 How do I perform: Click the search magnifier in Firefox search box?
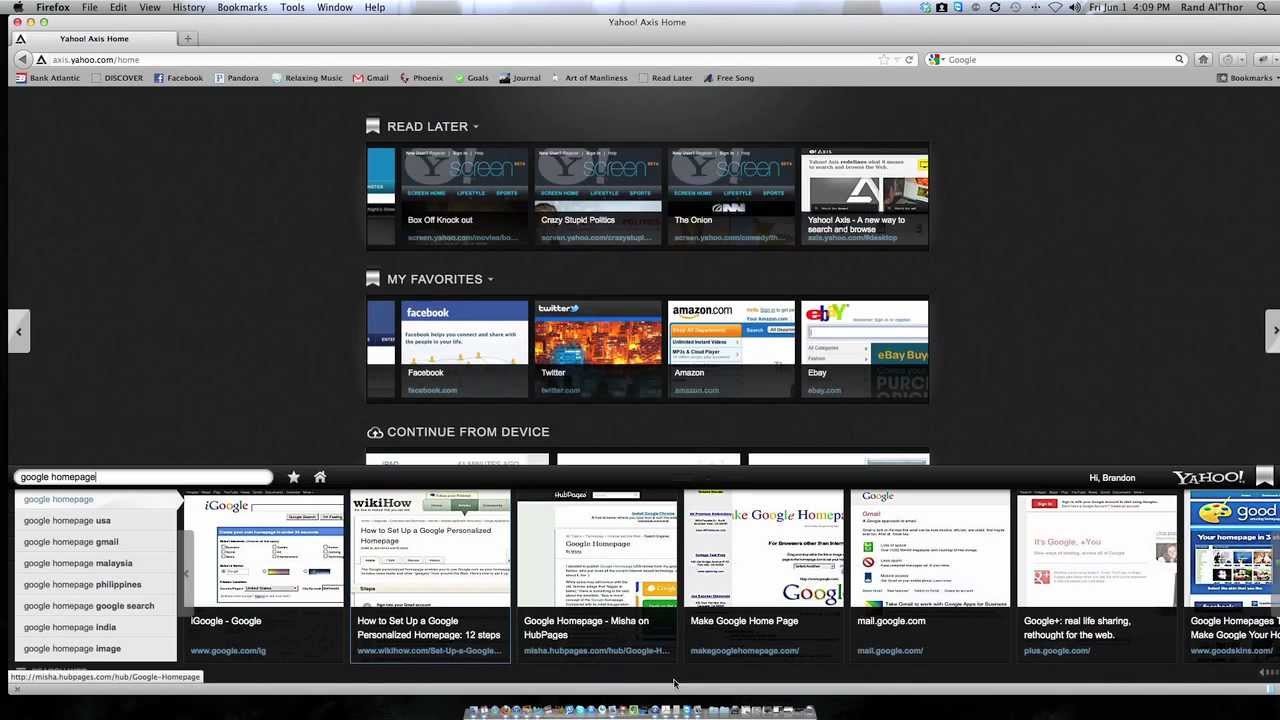tap(1180, 60)
